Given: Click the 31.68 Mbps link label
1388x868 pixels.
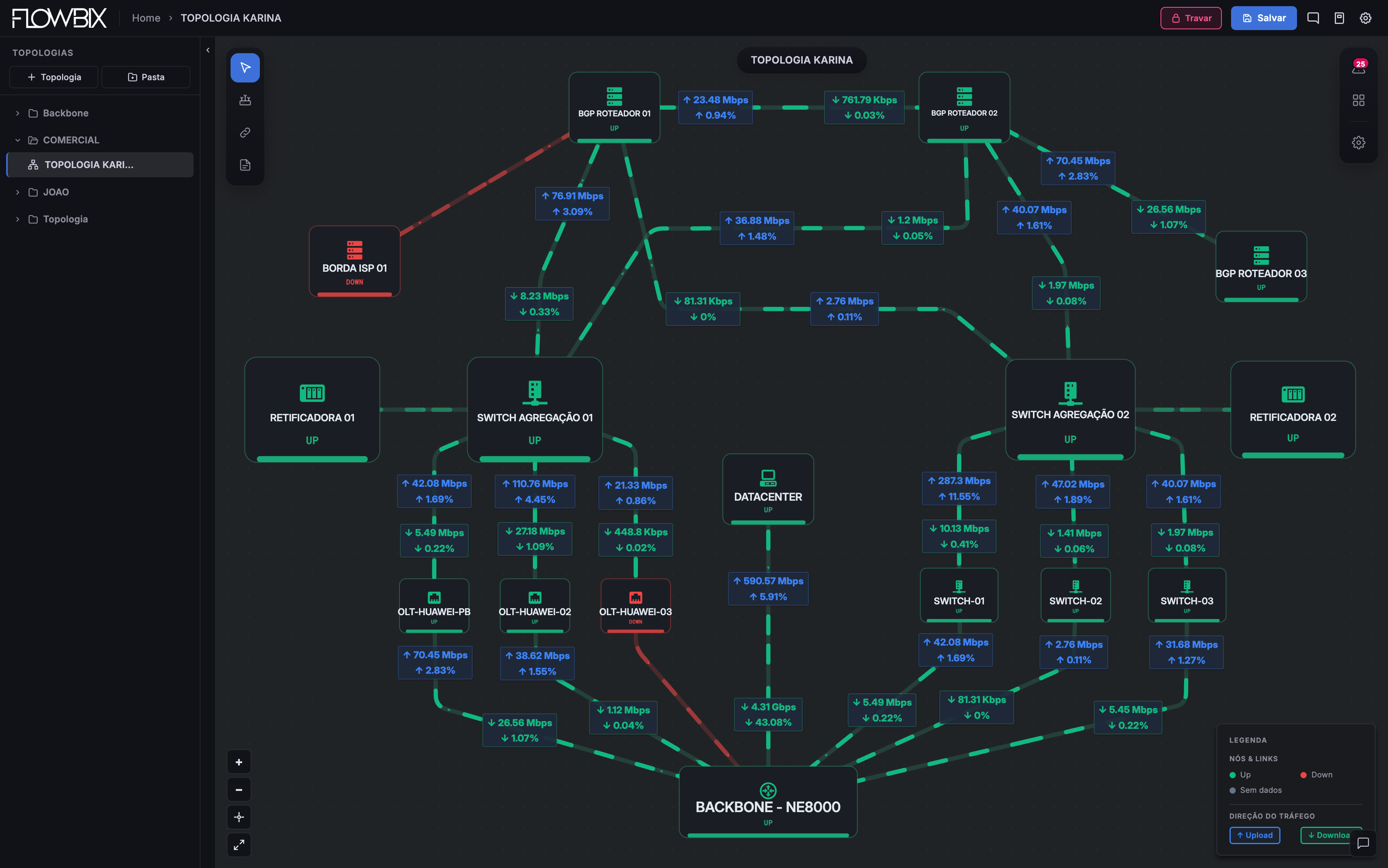Looking at the screenshot, I should coord(1186,652).
